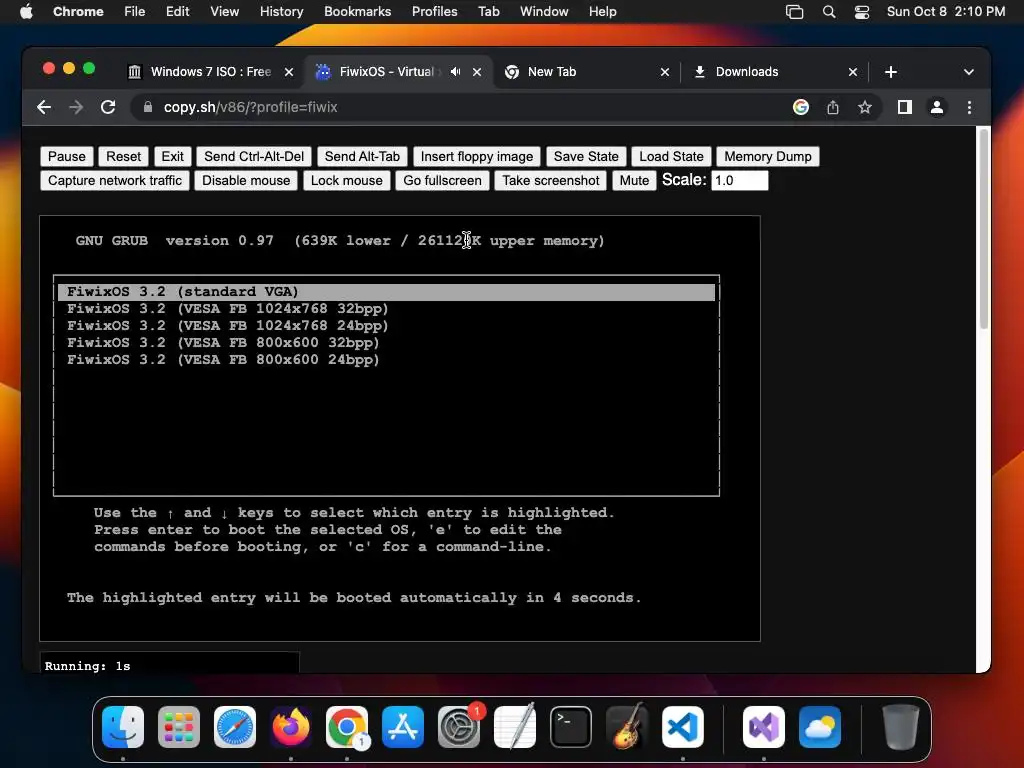Image resolution: width=1024 pixels, height=768 pixels.
Task: Click the page vertical scrollbar
Action: click(984, 229)
